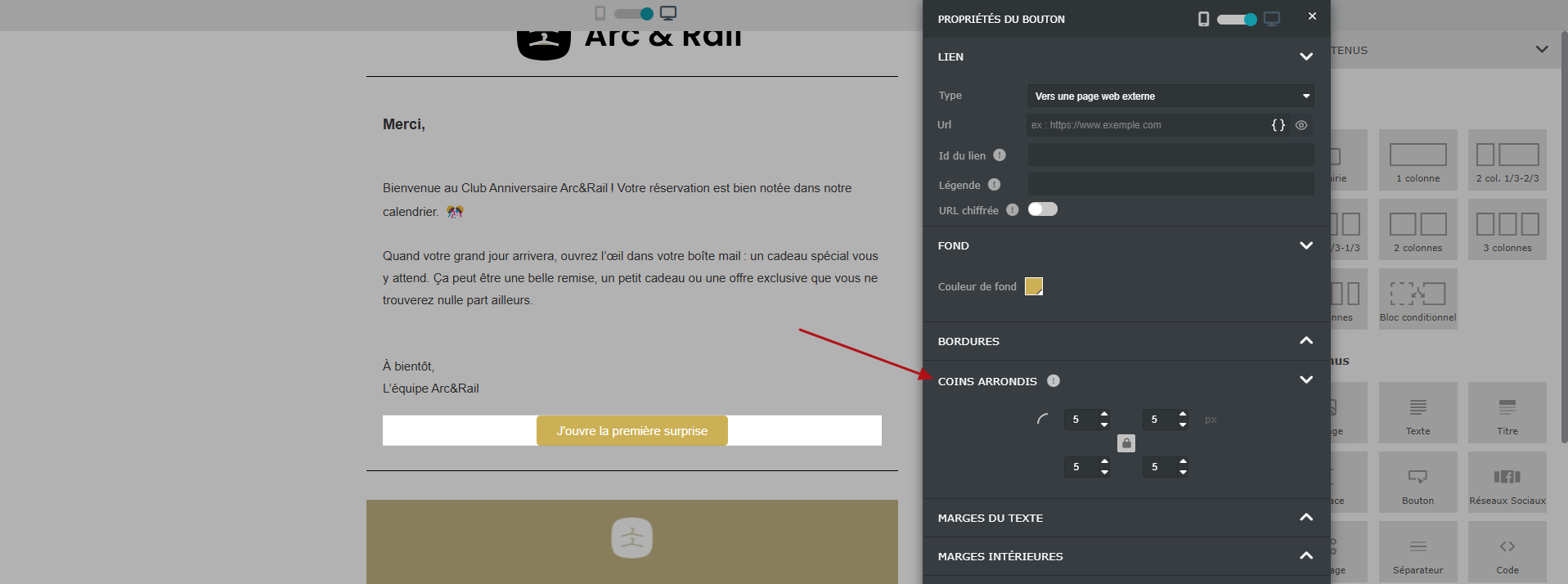Image resolution: width=1568 pixels, height=584 pixels.
Task: Choose the 3 colonnes layout
Action: tap(1507, 230)
